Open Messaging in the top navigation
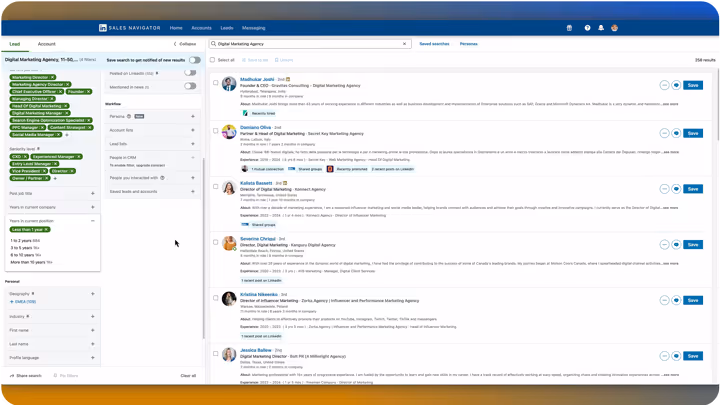Screen dimensions: 720x405 [253, 28]
